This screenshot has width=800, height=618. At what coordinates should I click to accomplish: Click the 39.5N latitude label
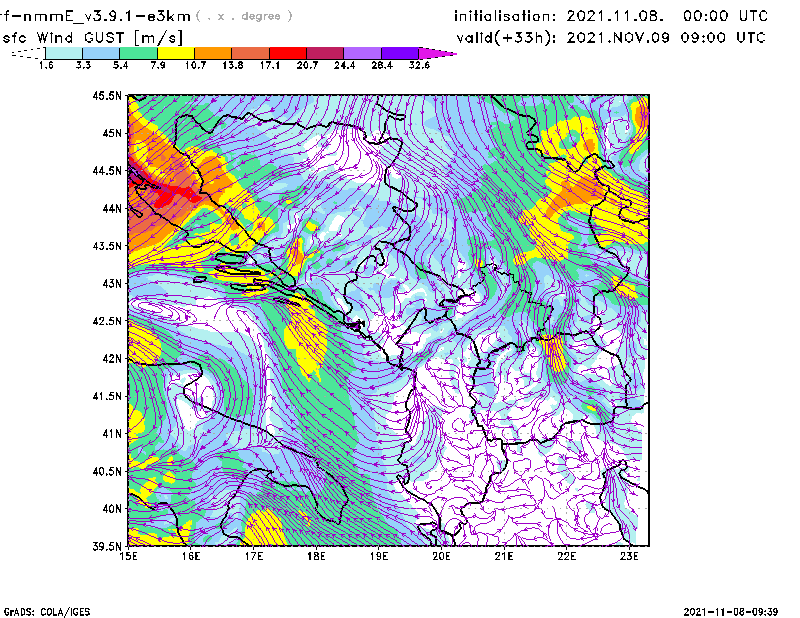point(107,546)
